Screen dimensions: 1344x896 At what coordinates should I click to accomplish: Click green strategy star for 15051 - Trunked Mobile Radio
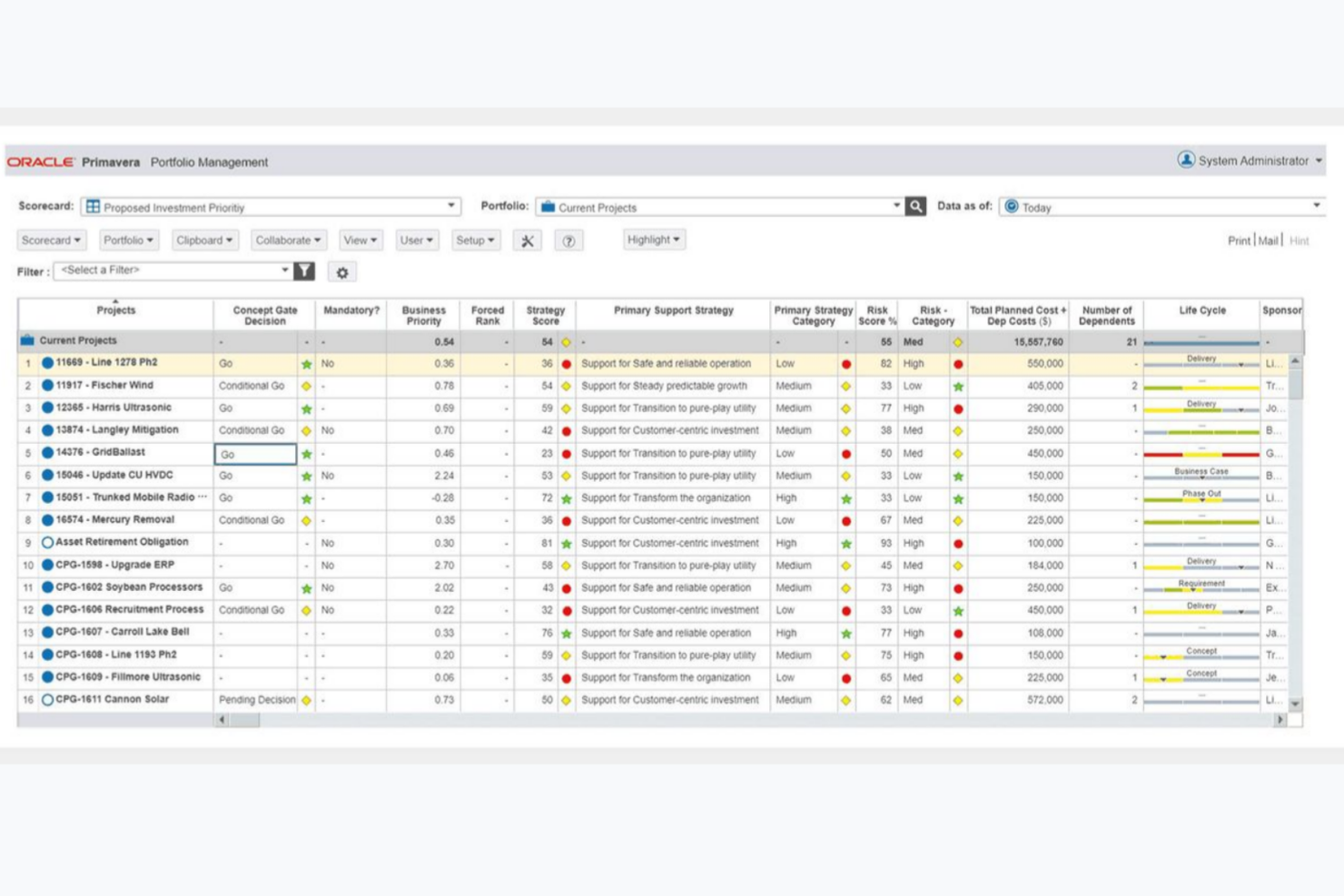coord(567,498)
